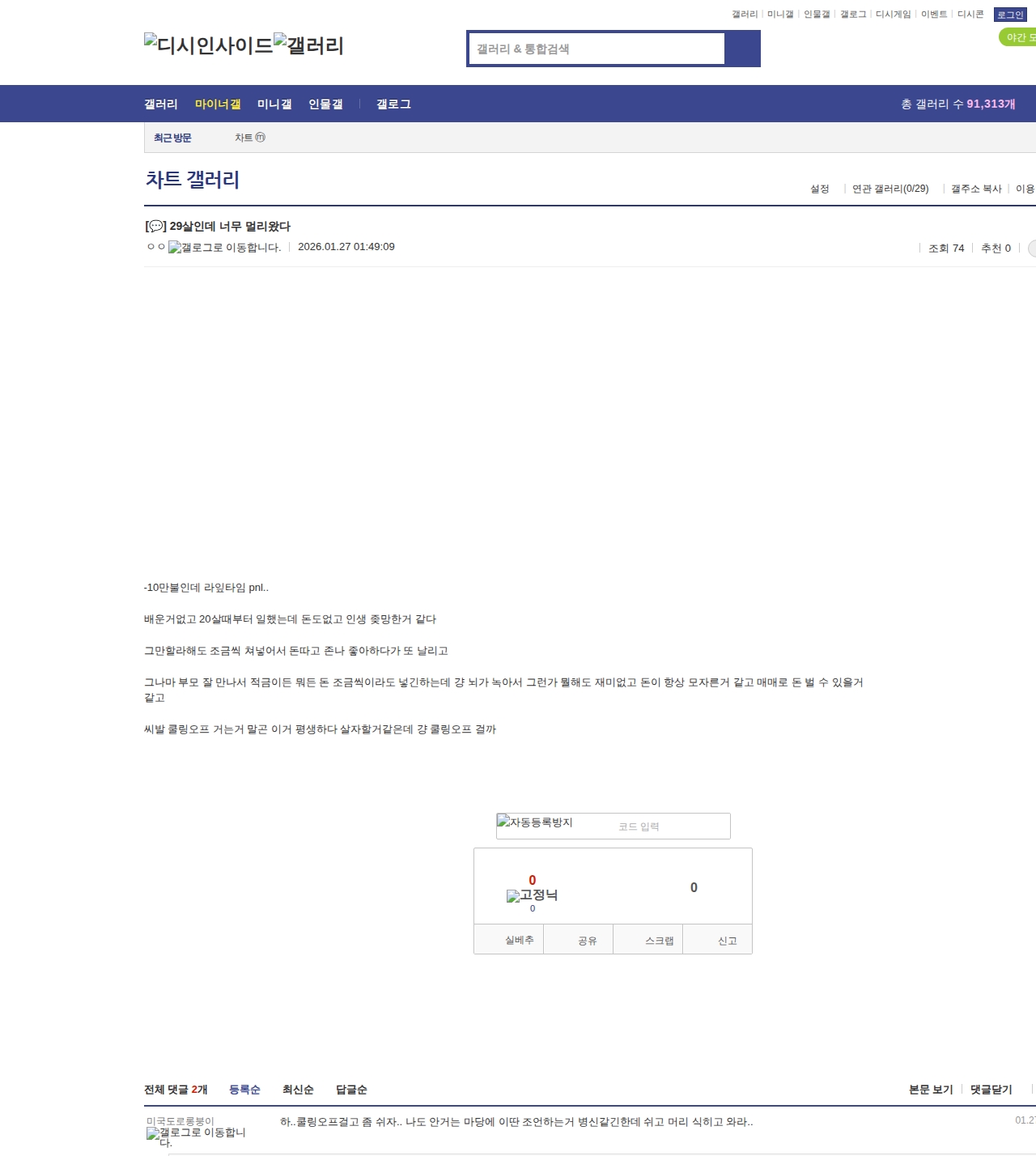Click the 갤러리 logo image beside DCInside
Screen dimensions: 1036x1156
(x=308, y=45)
